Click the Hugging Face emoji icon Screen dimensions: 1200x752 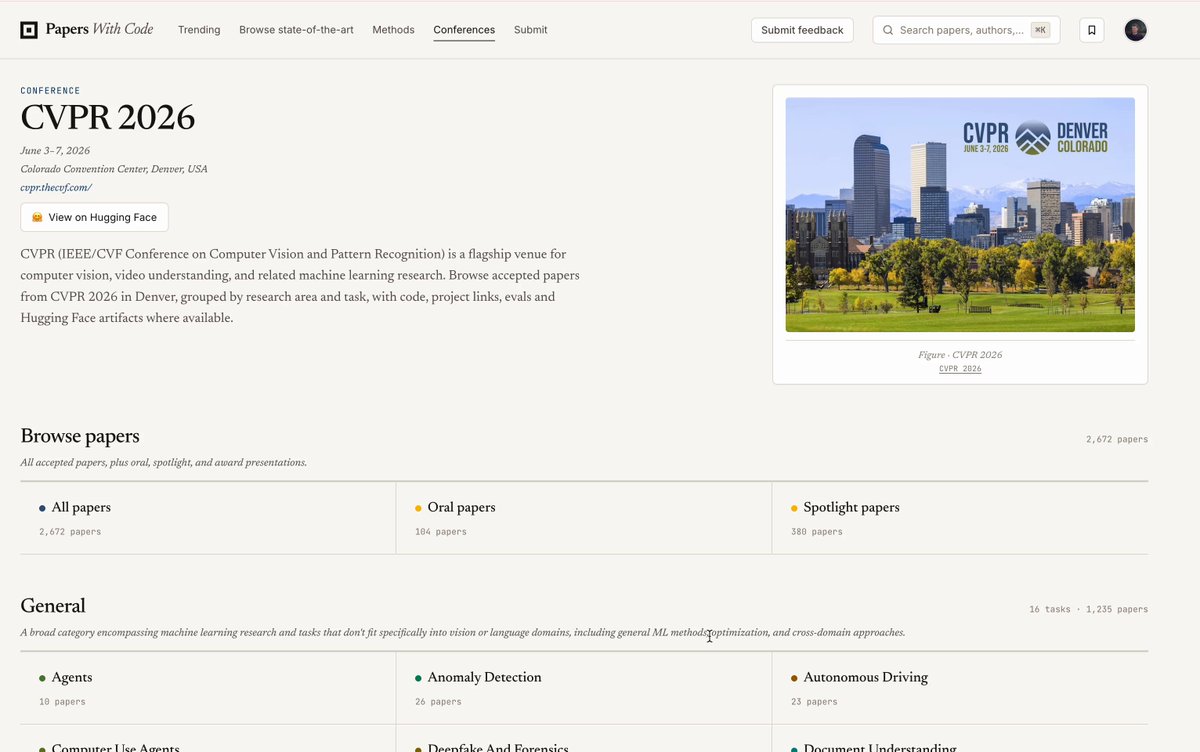click(x=37, y=217)
